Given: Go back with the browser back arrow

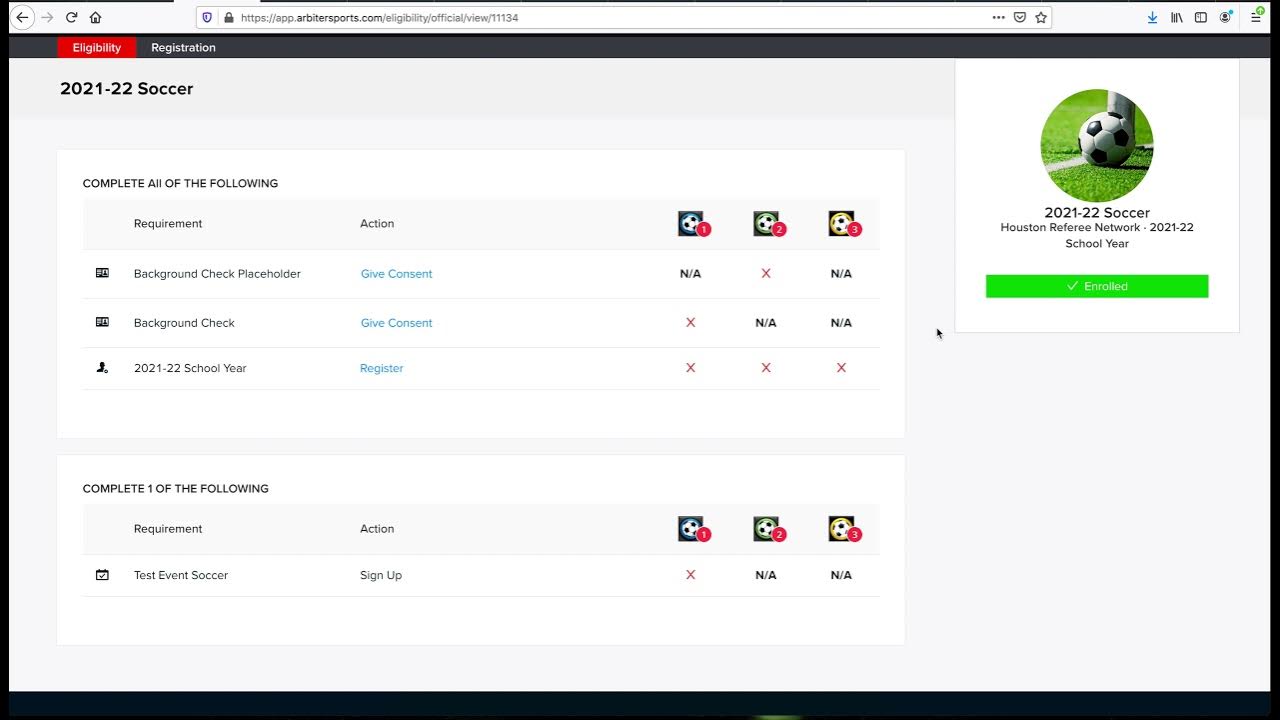Looking at the screenshot, I should point(22,17).
